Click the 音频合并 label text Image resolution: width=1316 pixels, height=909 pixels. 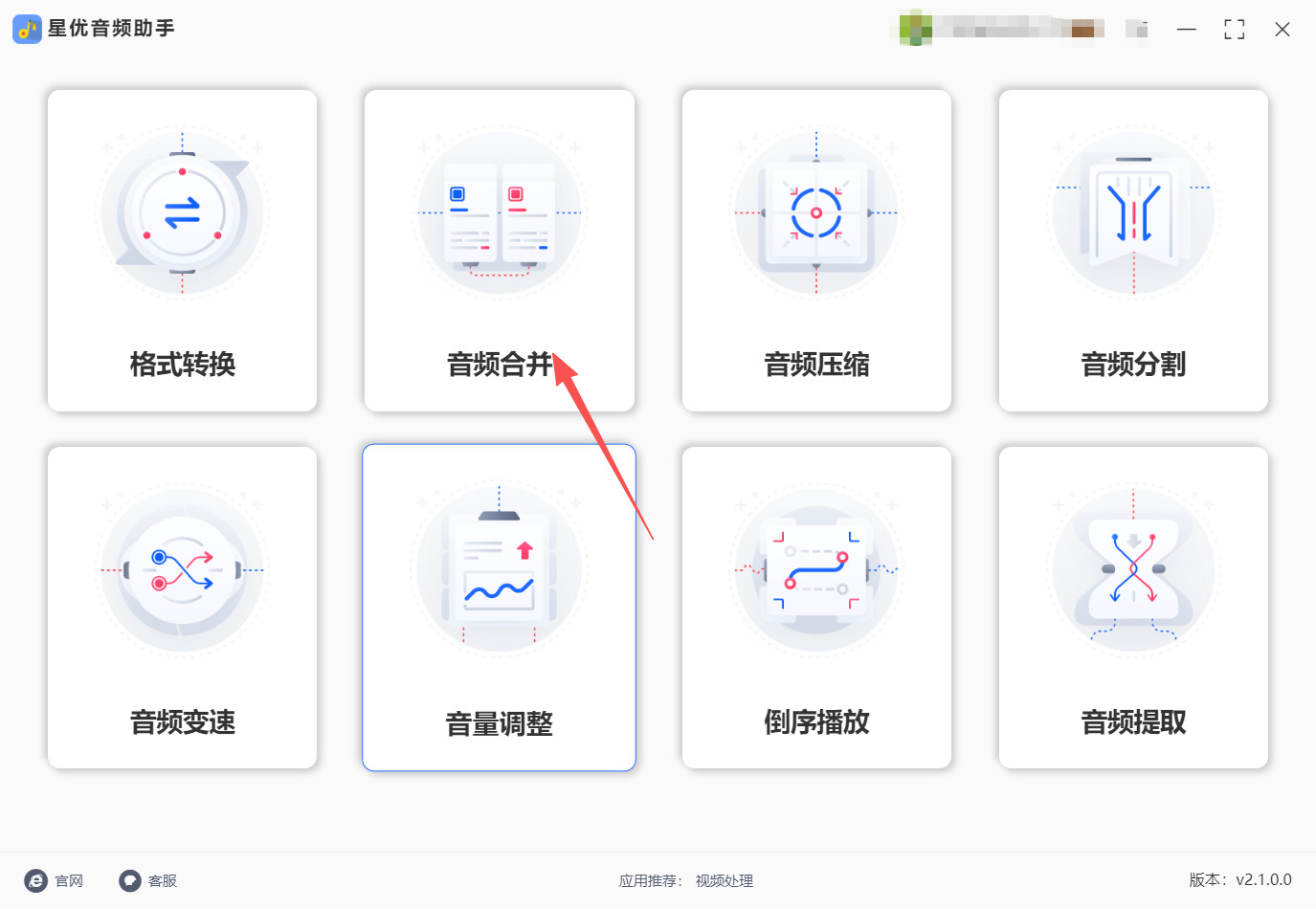500,365
